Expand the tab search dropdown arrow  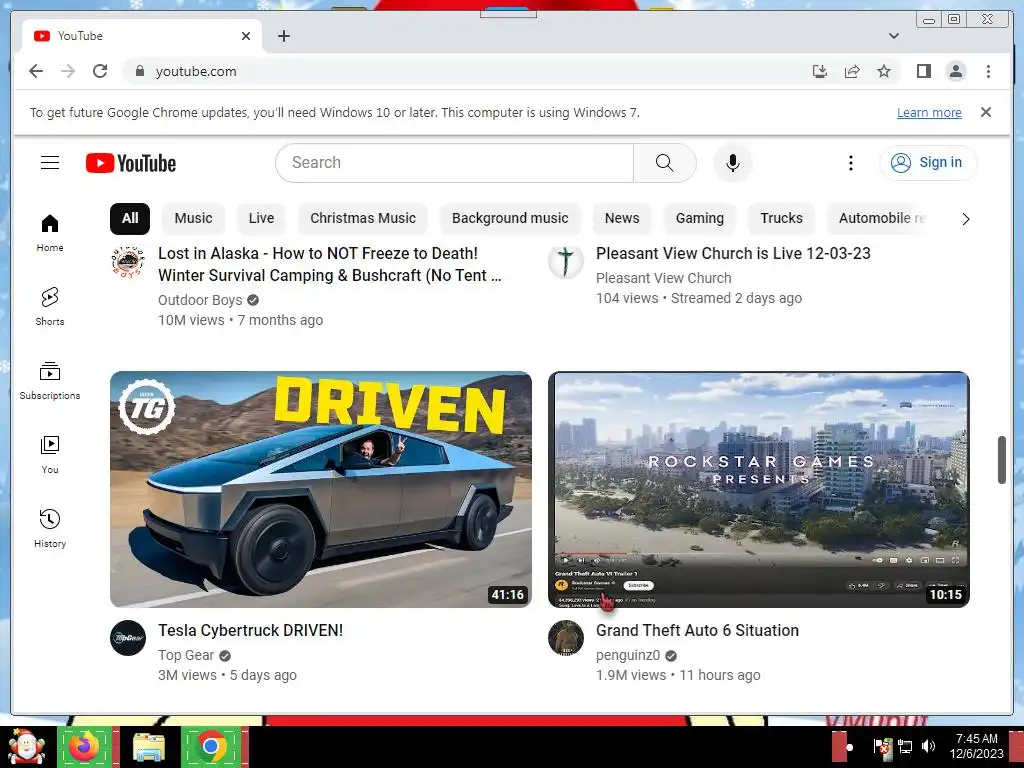[x=893, y=36]
